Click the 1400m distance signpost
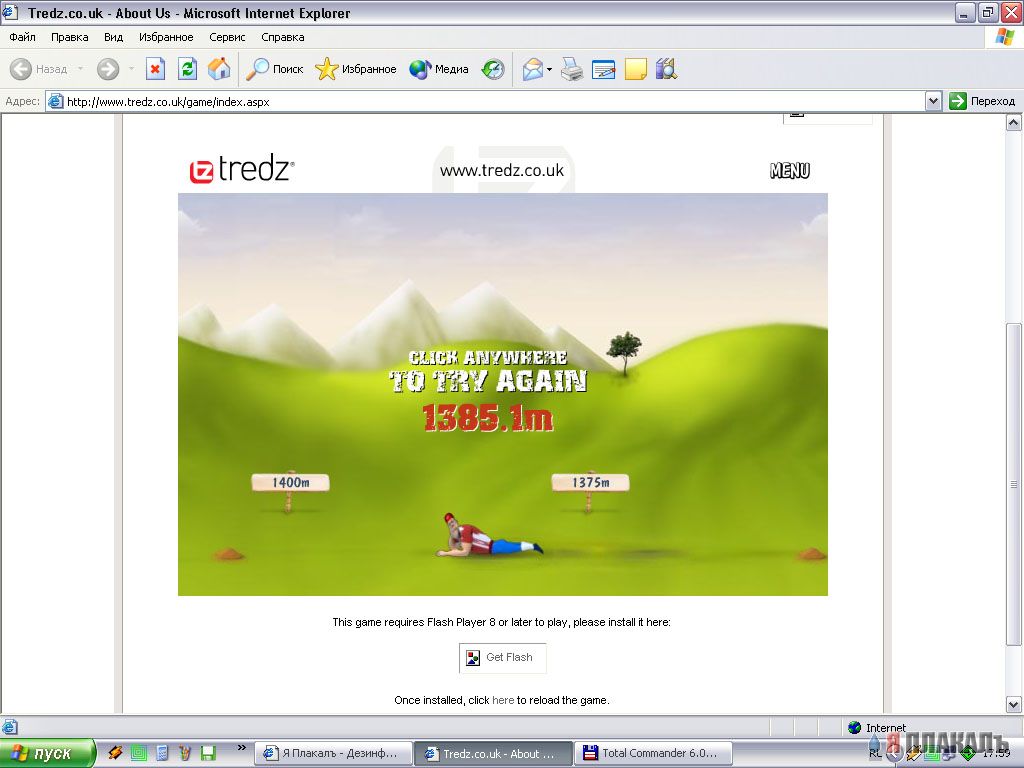Viewport: 1024px width, 768px height. click(x=290, y=483)
